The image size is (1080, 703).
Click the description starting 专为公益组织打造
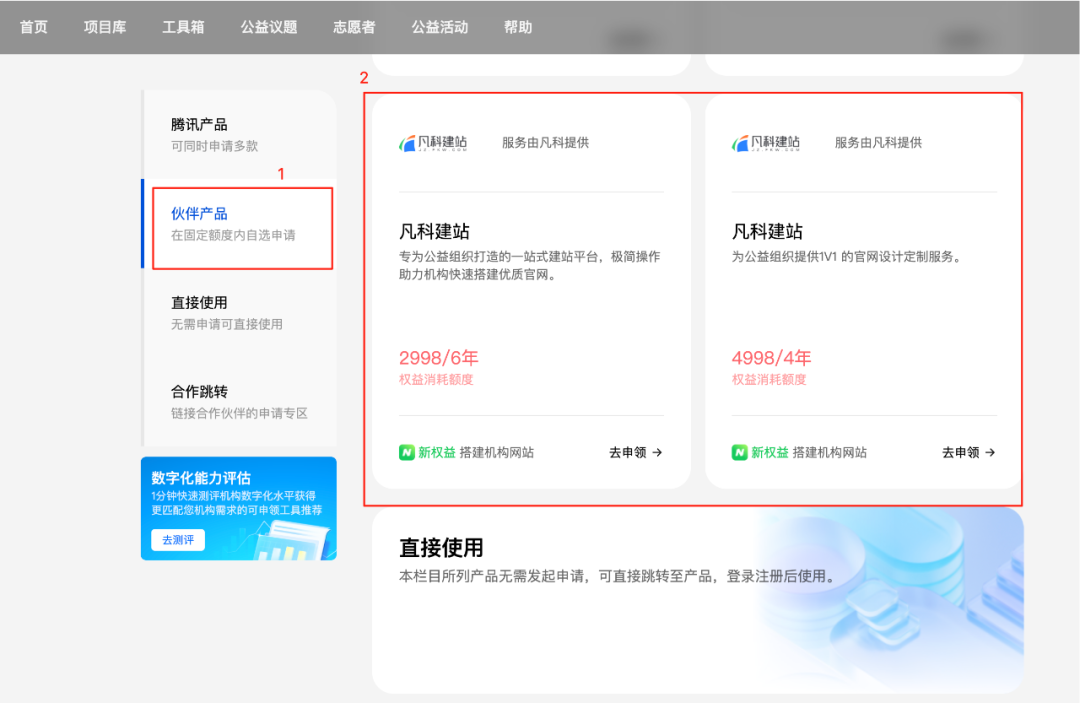[530, 266]
